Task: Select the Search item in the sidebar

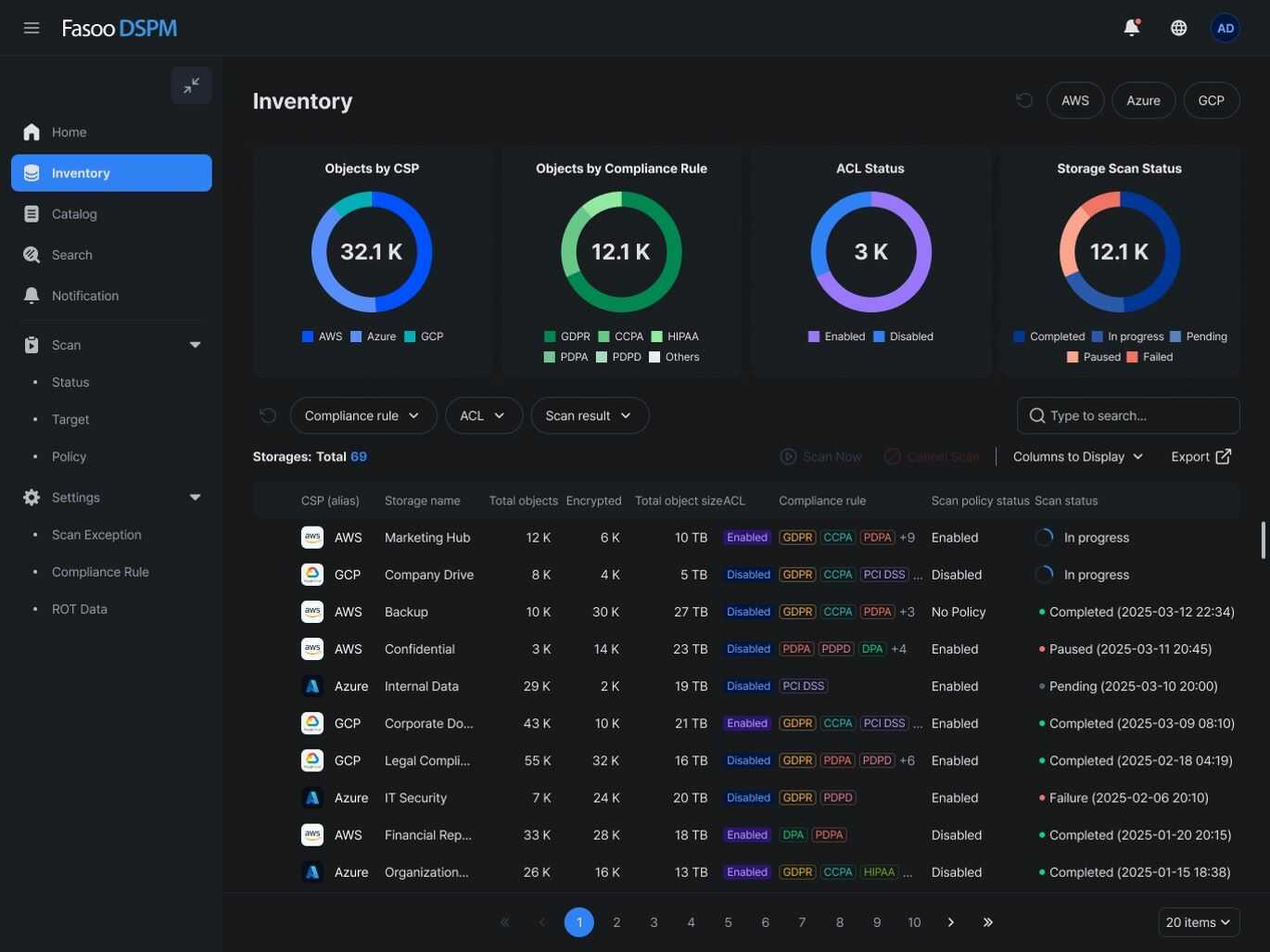Action: [x=71, y=254]
